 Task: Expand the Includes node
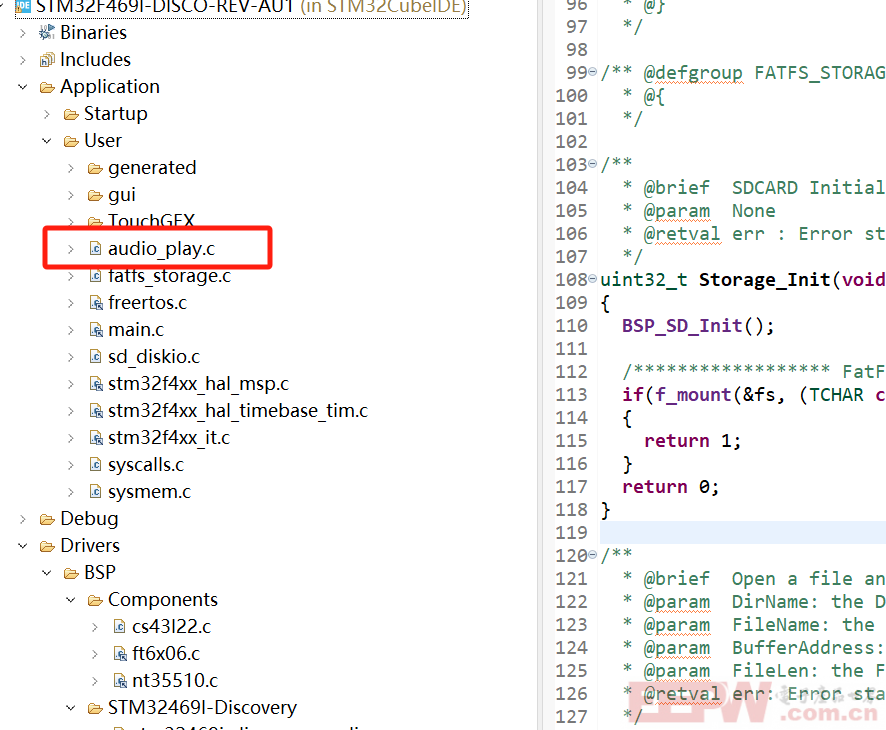(x=23, y=60)
